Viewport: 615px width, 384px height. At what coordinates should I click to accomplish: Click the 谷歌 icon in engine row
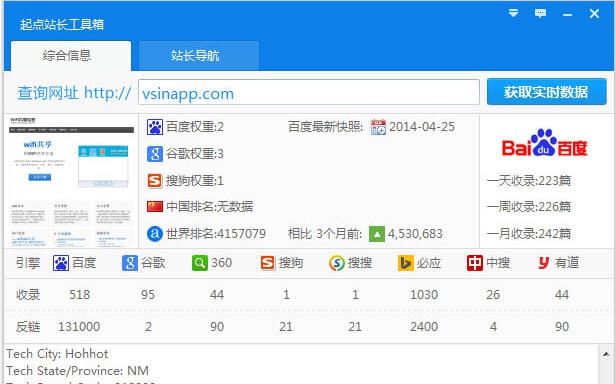(x=130, y=263)
